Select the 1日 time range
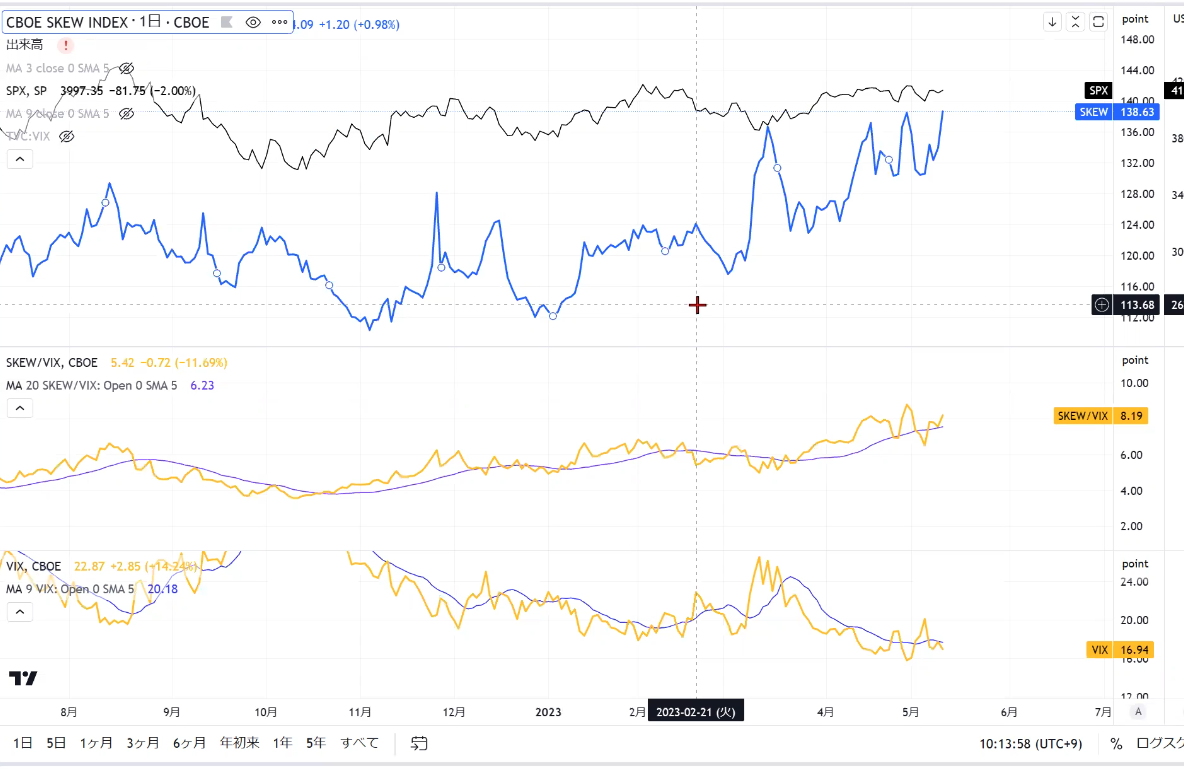Screen dimensions: 1184x772 pyautogui.click(x=23, y=743)
